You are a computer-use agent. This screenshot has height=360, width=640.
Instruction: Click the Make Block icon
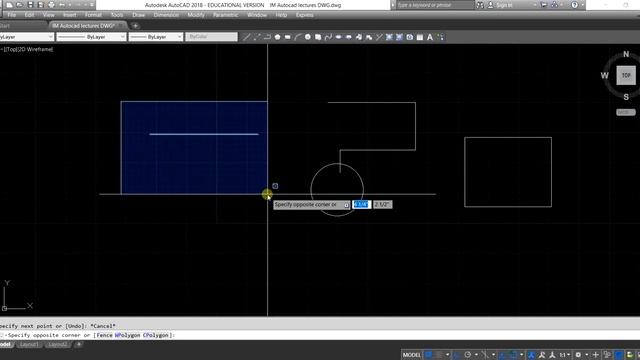coord(369,37)
